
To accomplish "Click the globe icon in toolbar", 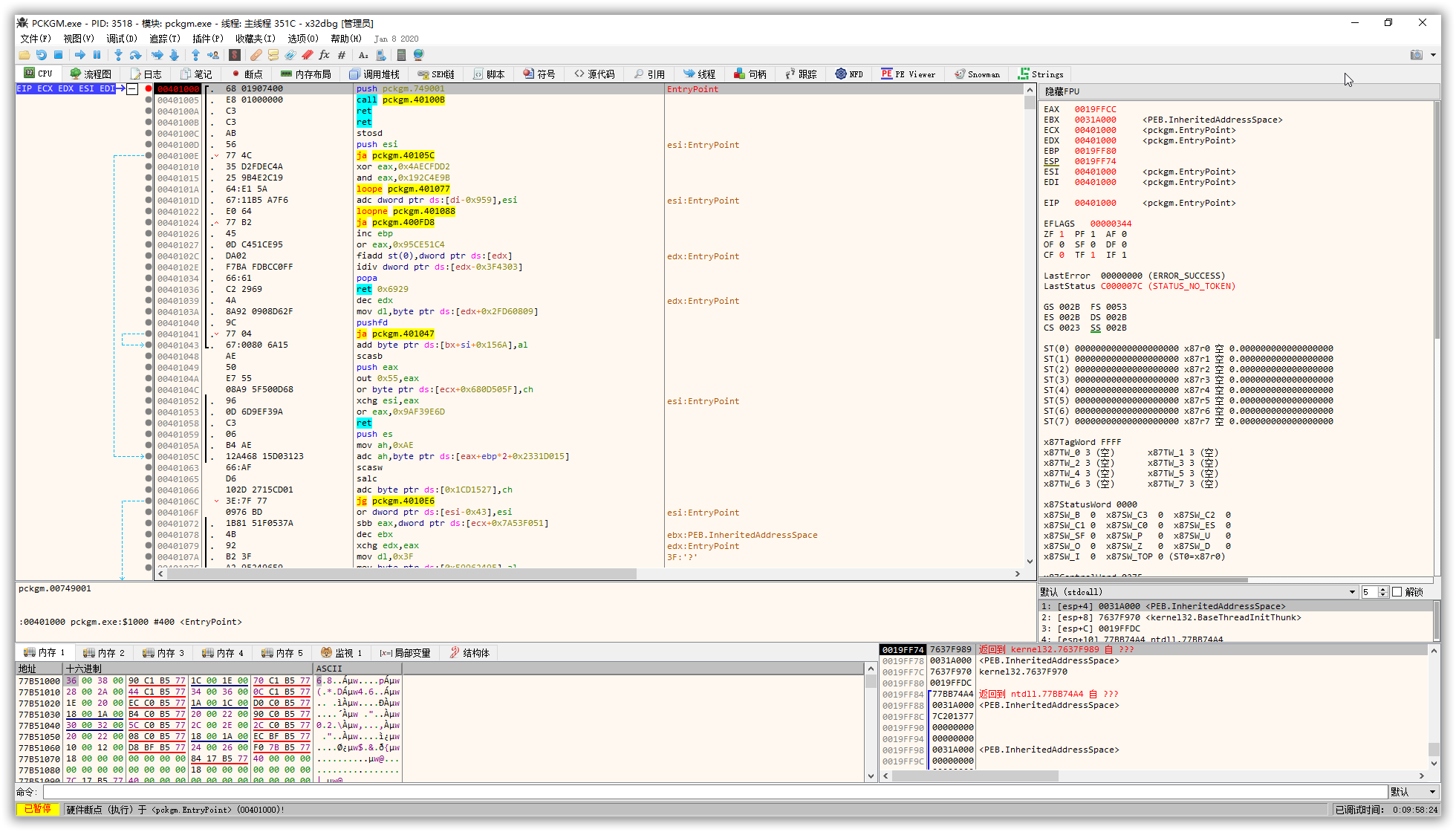I will point(419,55).
